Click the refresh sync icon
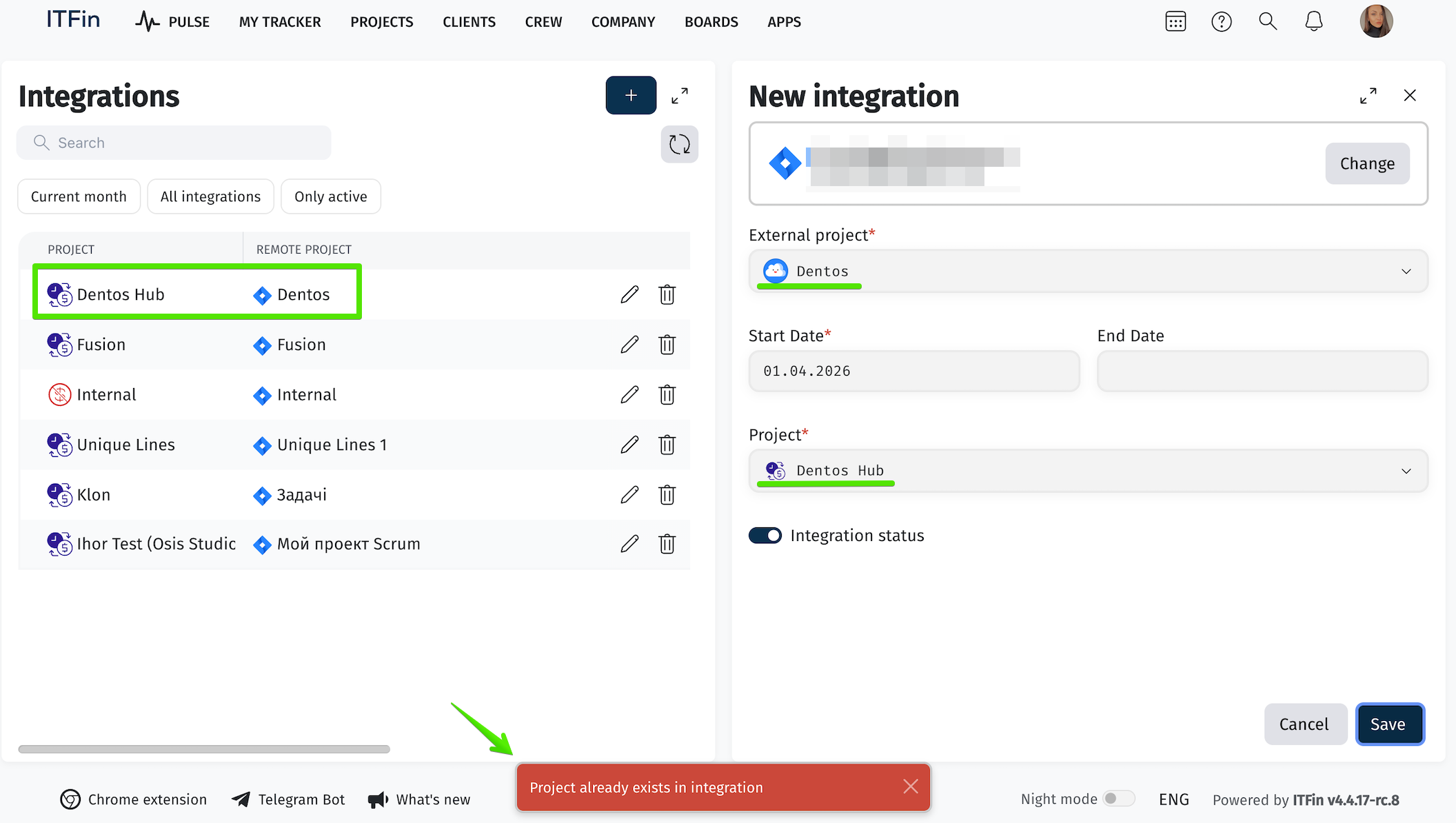Image resolution: width=1456 pixels, height=823 pixels. click(x=679, y=144)
